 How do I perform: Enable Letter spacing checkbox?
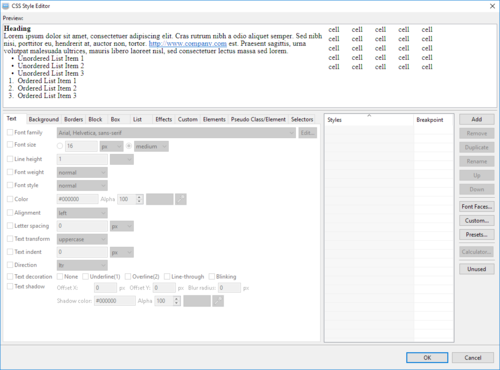[x=10, y=226]
